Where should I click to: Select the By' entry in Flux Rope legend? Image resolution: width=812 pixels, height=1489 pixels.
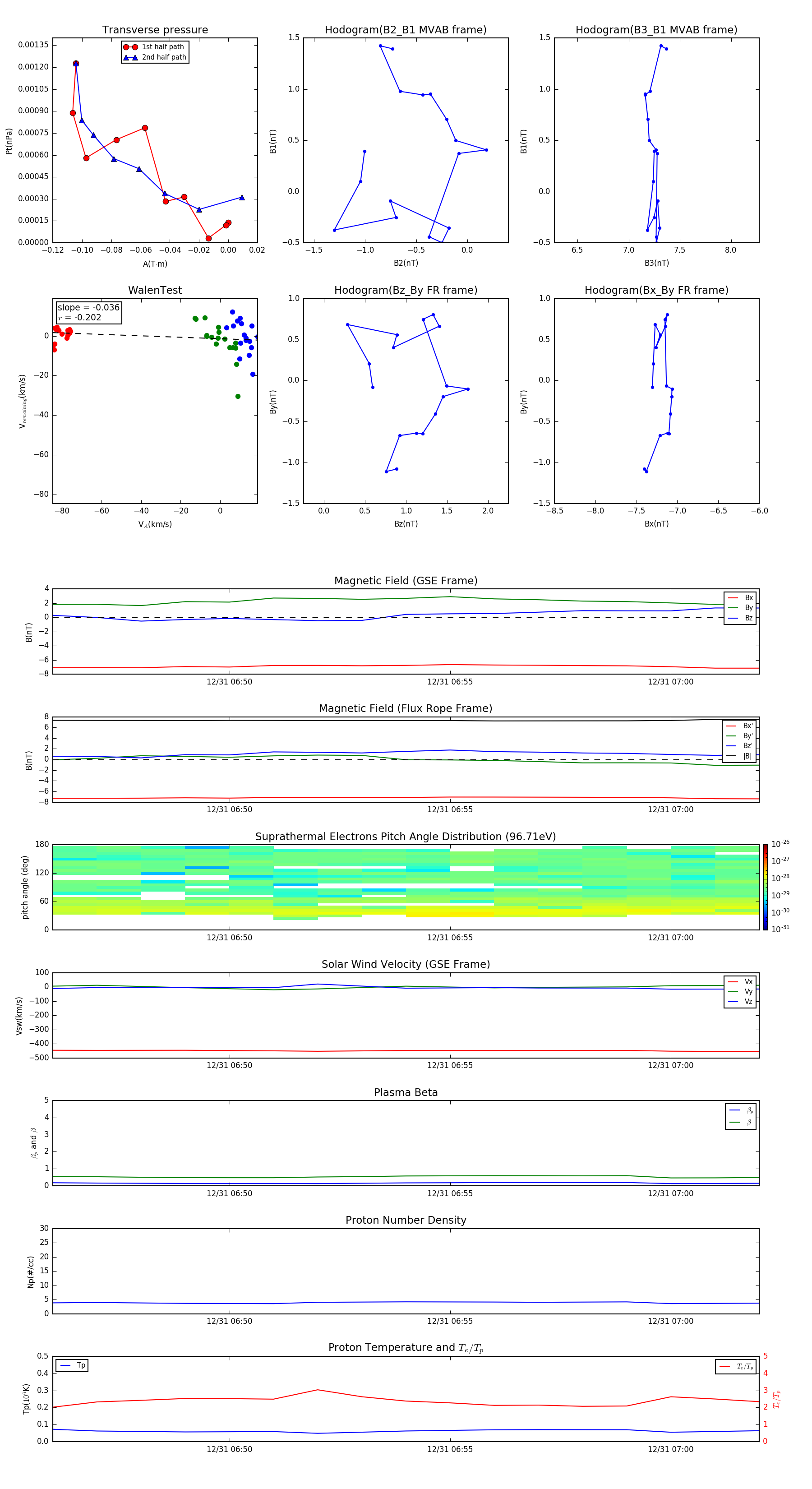click(740, 736)
